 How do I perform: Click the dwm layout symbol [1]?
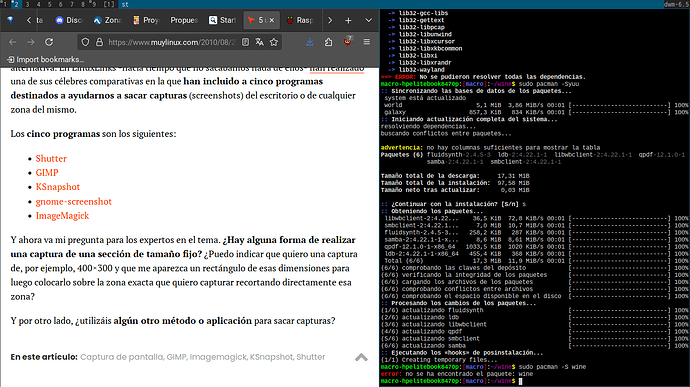(109, 4)
